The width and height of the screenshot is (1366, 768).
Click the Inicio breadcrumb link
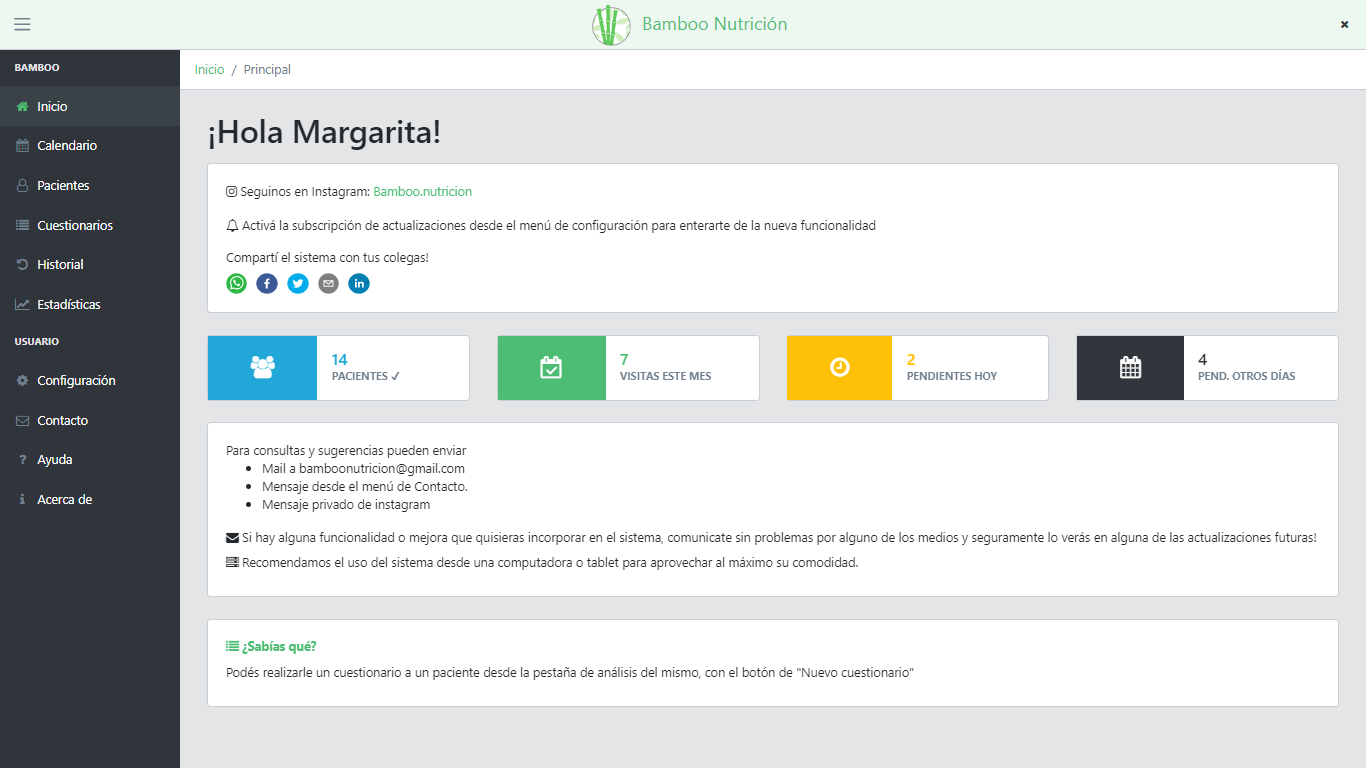[210, 70]
